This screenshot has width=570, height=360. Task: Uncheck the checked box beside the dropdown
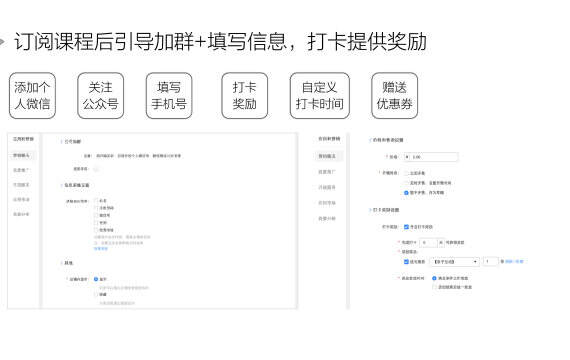tap(406, 261)
